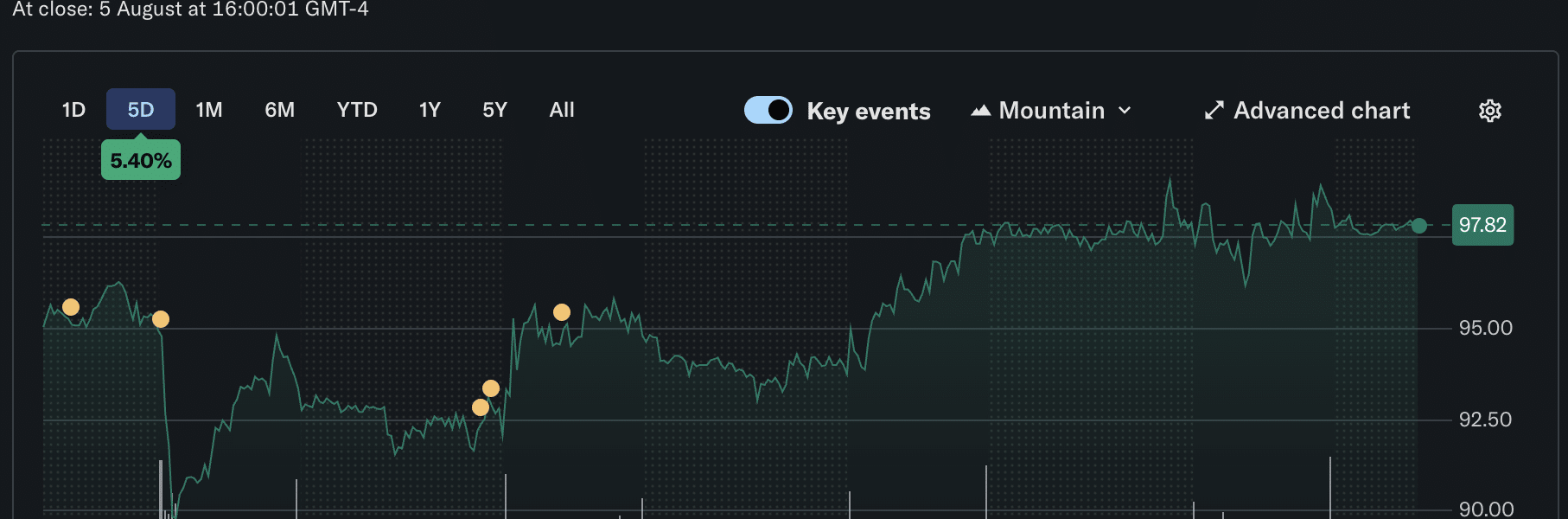
Task: Switch to the 6M range
Action: click(x=280, y=110)
